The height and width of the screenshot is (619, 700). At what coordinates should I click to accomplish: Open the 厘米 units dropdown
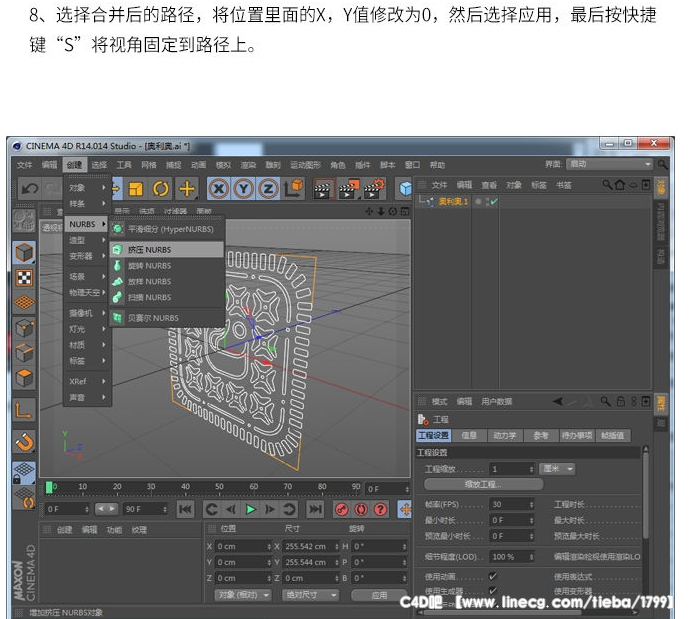557,469
